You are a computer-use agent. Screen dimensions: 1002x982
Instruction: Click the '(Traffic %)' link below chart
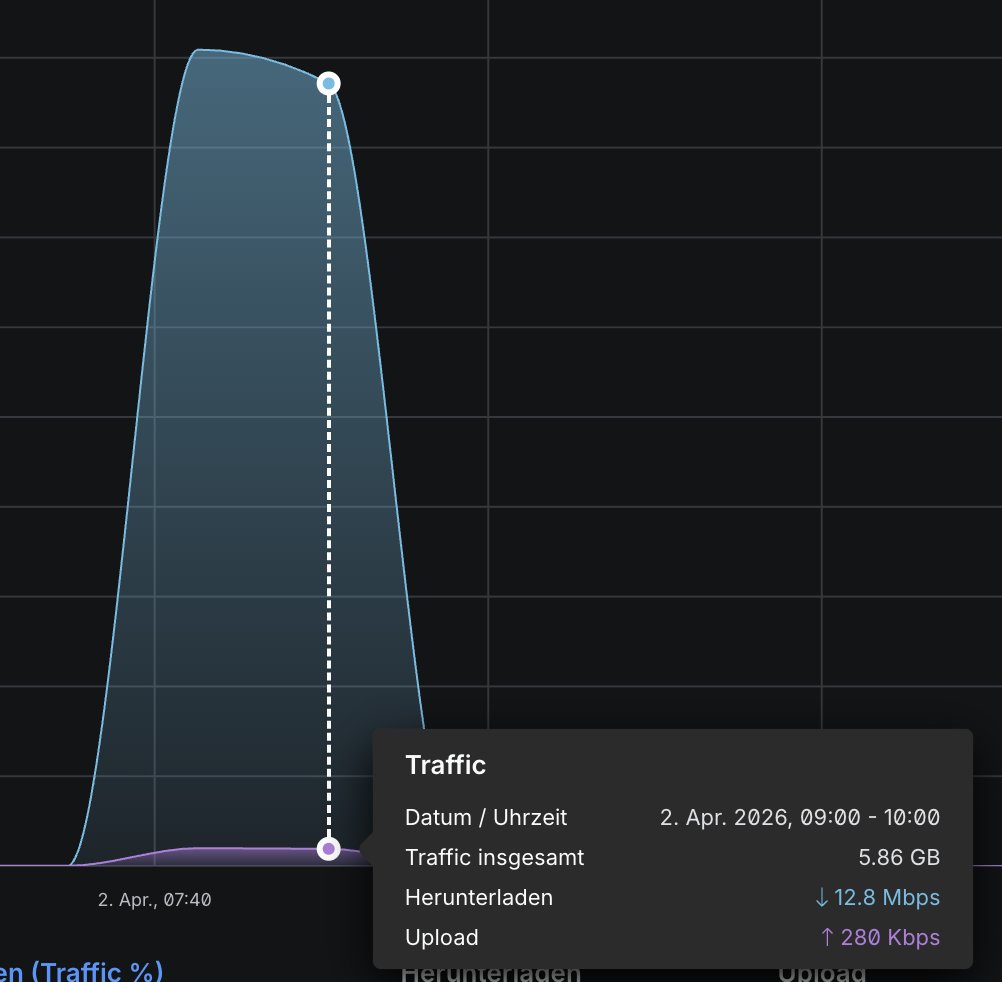coord(97,971)
